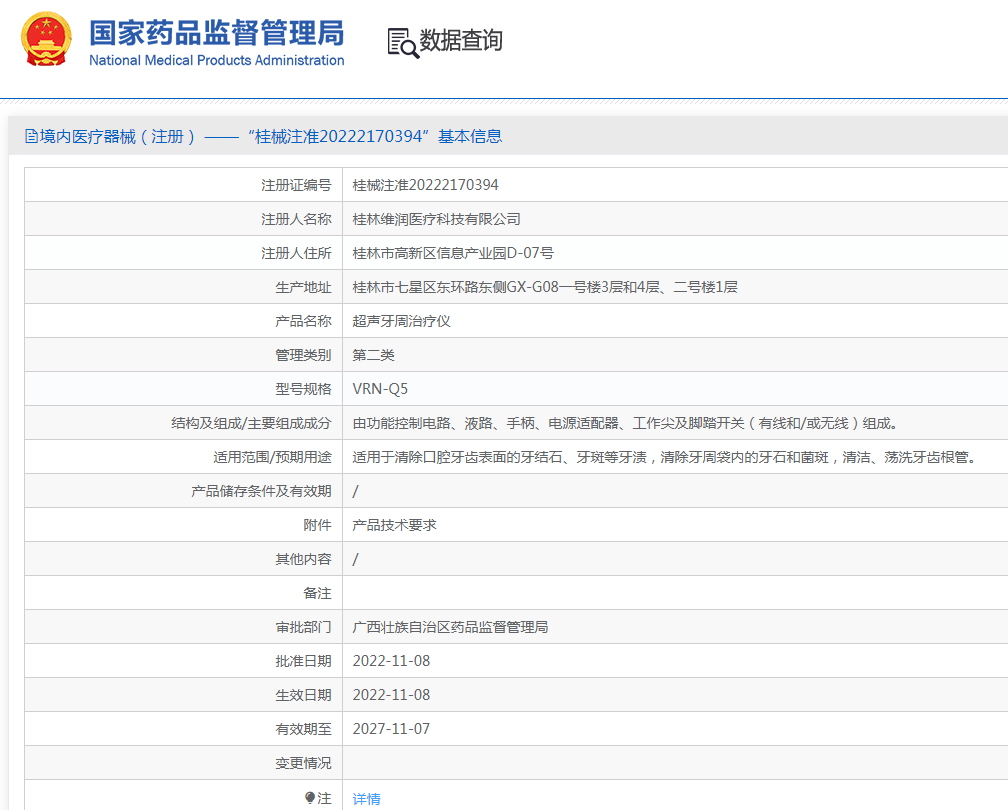Click the 管理类别 label

pyautogui.click(x=303, y=356)
